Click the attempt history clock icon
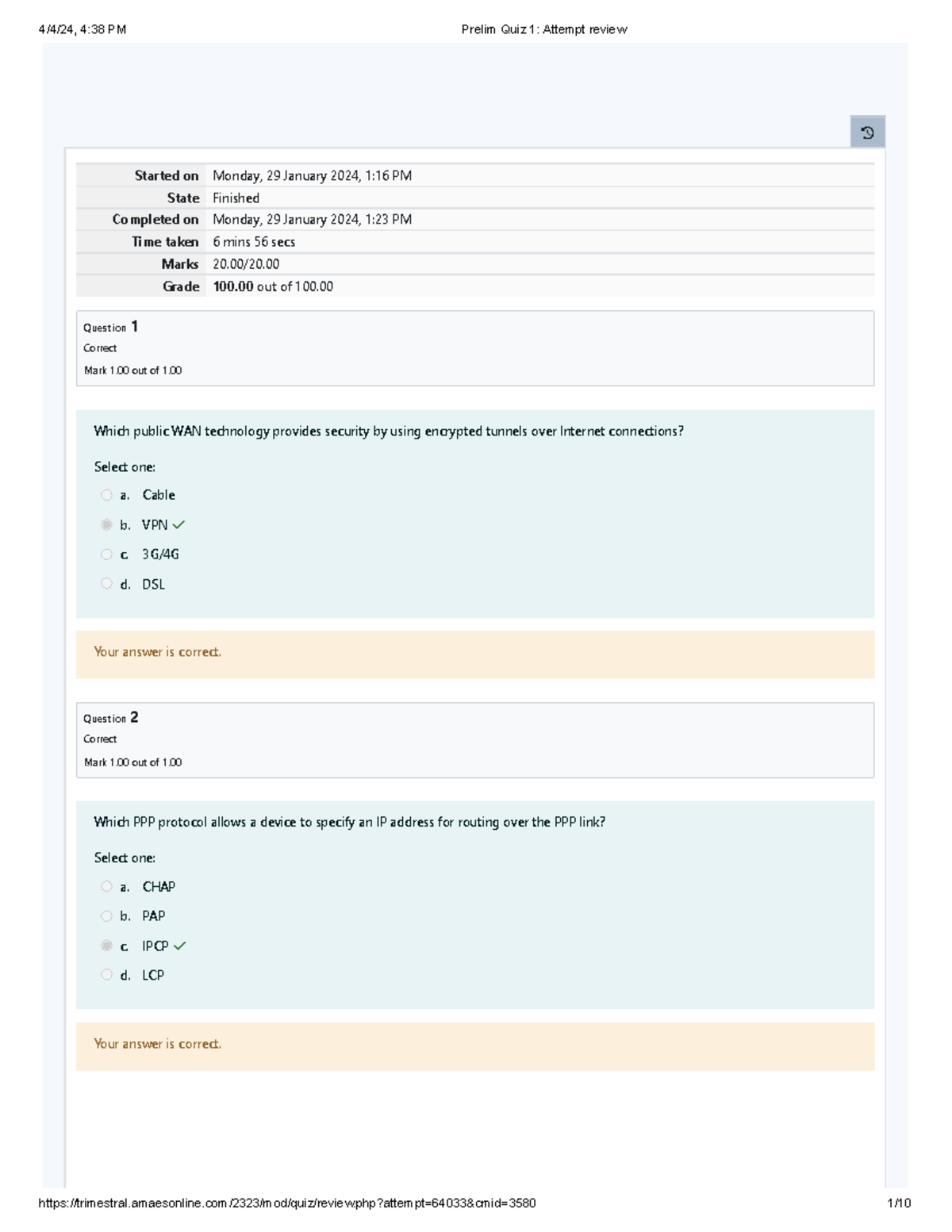Screen dimensions: 952x1232 (866, 132)
